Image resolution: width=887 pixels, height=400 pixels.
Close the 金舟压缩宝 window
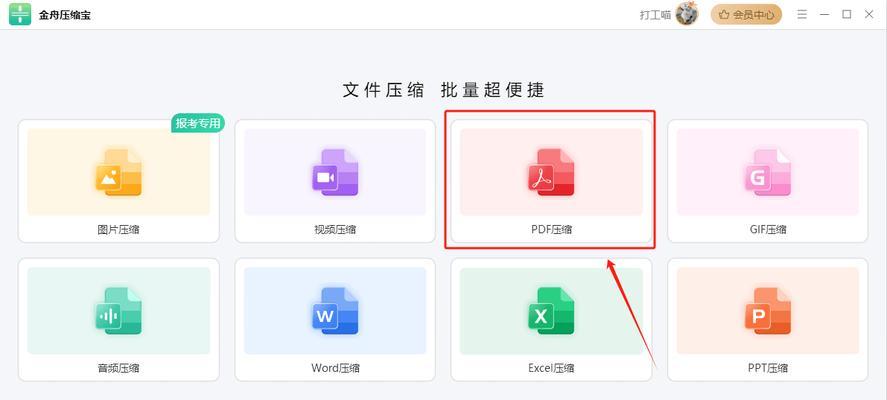pos(869,15)
